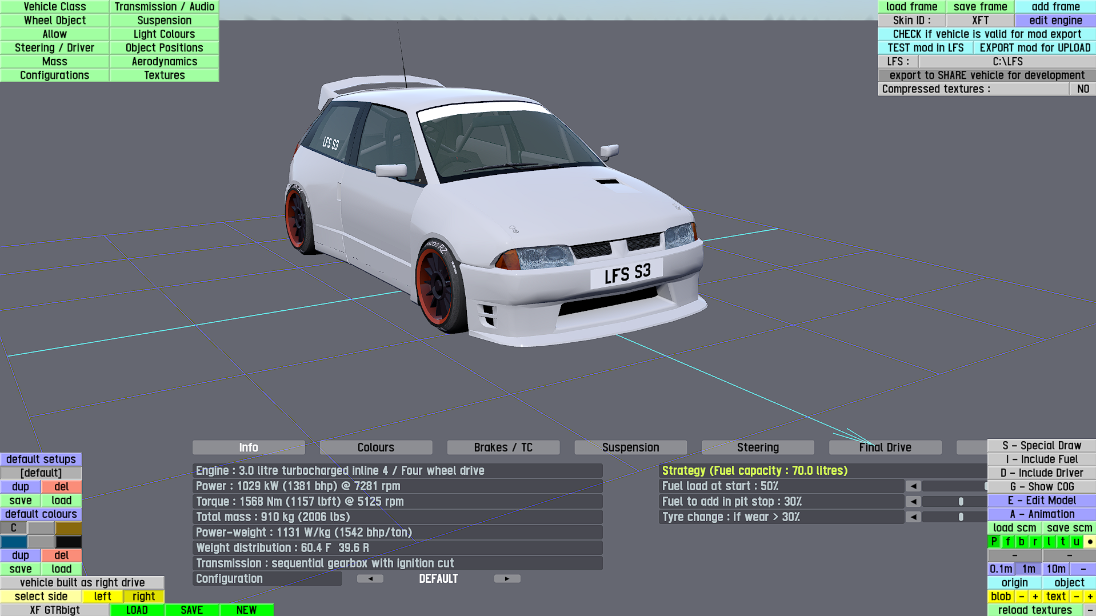Viewport: 1096px width, 616px height.
Task: Toggle G - Show COG
Action: coord(1041,487)
